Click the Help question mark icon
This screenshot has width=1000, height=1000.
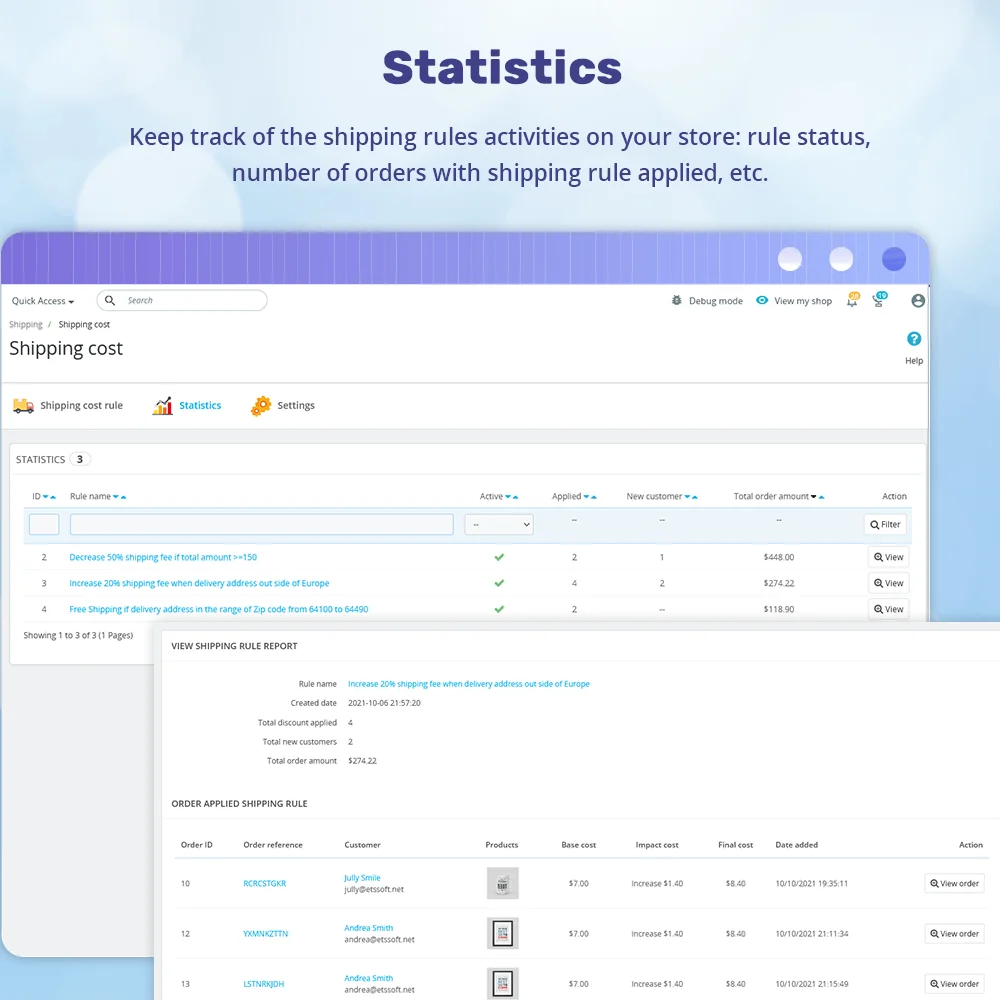click(x=914, y=339)
